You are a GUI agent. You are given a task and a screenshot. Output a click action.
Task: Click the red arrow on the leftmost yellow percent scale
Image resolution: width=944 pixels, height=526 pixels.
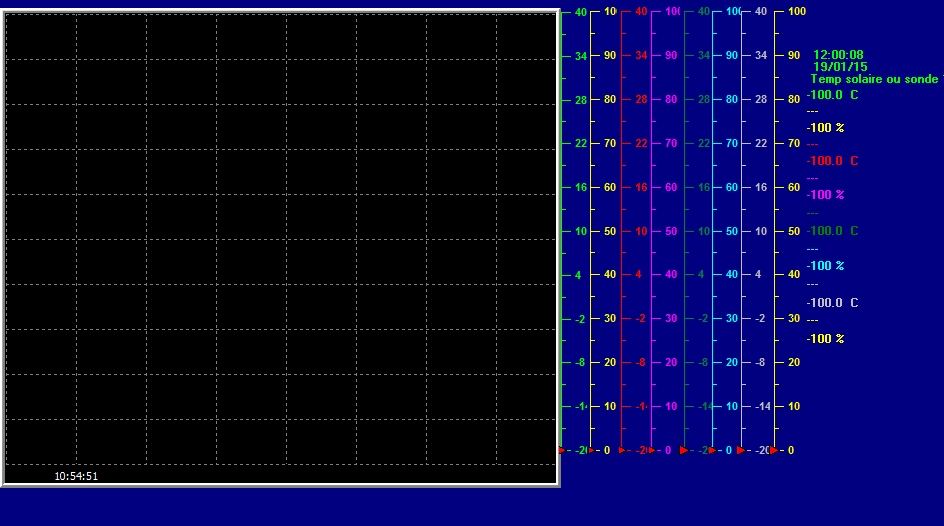coord(592,450)
